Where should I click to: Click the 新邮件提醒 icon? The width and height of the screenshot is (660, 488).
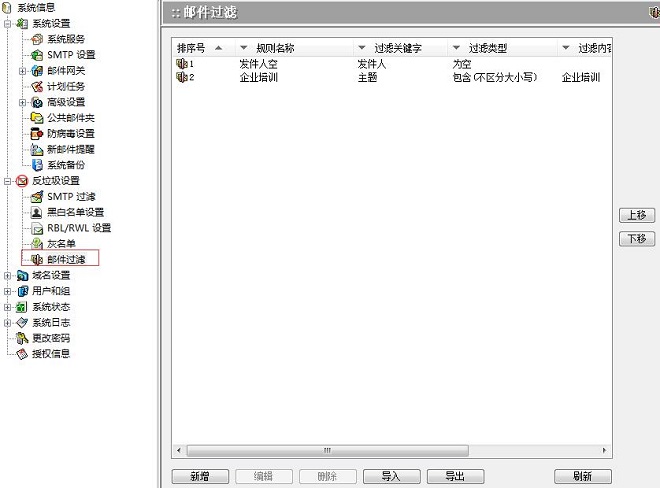pos(37,149)
